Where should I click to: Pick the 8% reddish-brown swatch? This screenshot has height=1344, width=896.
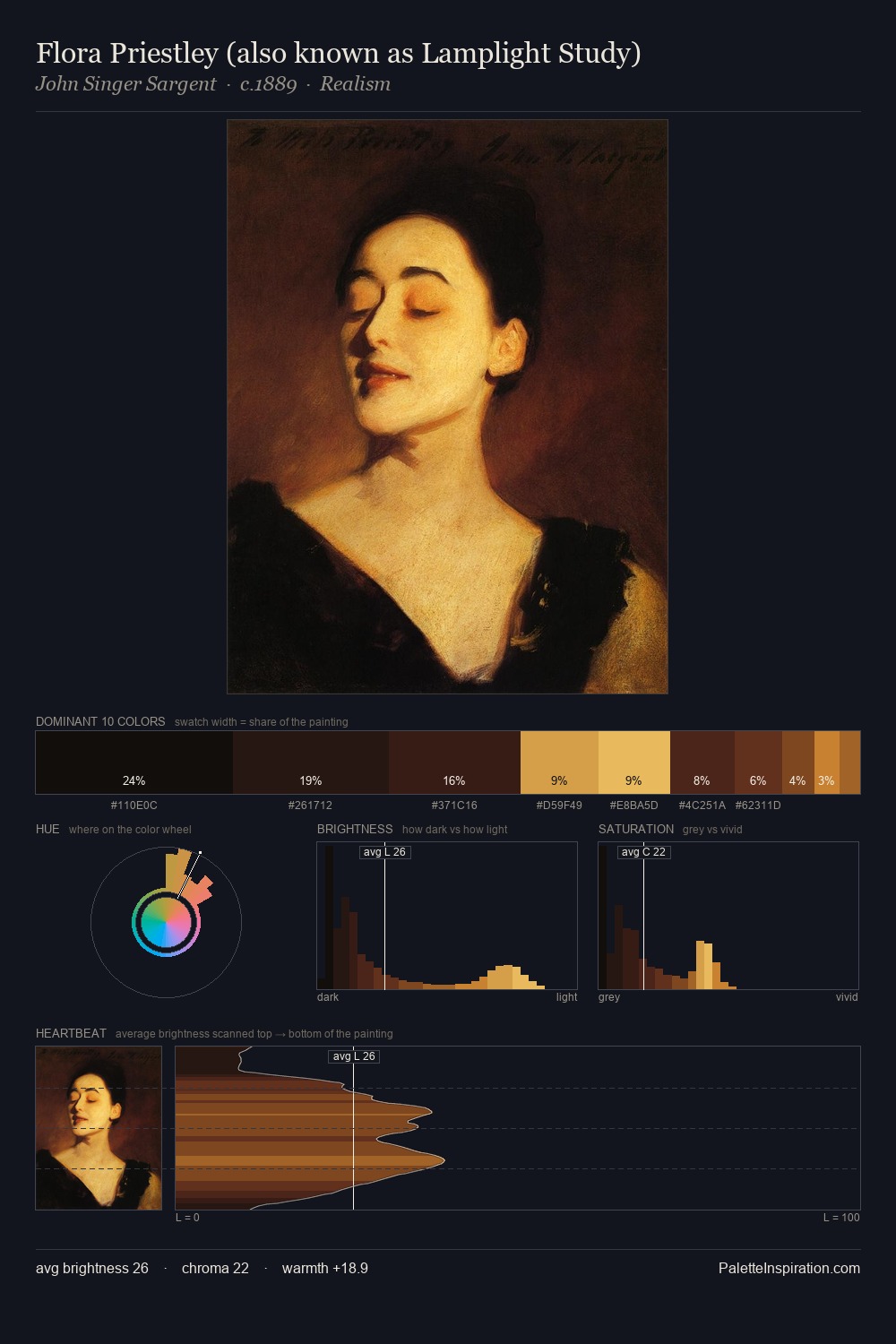702,762
